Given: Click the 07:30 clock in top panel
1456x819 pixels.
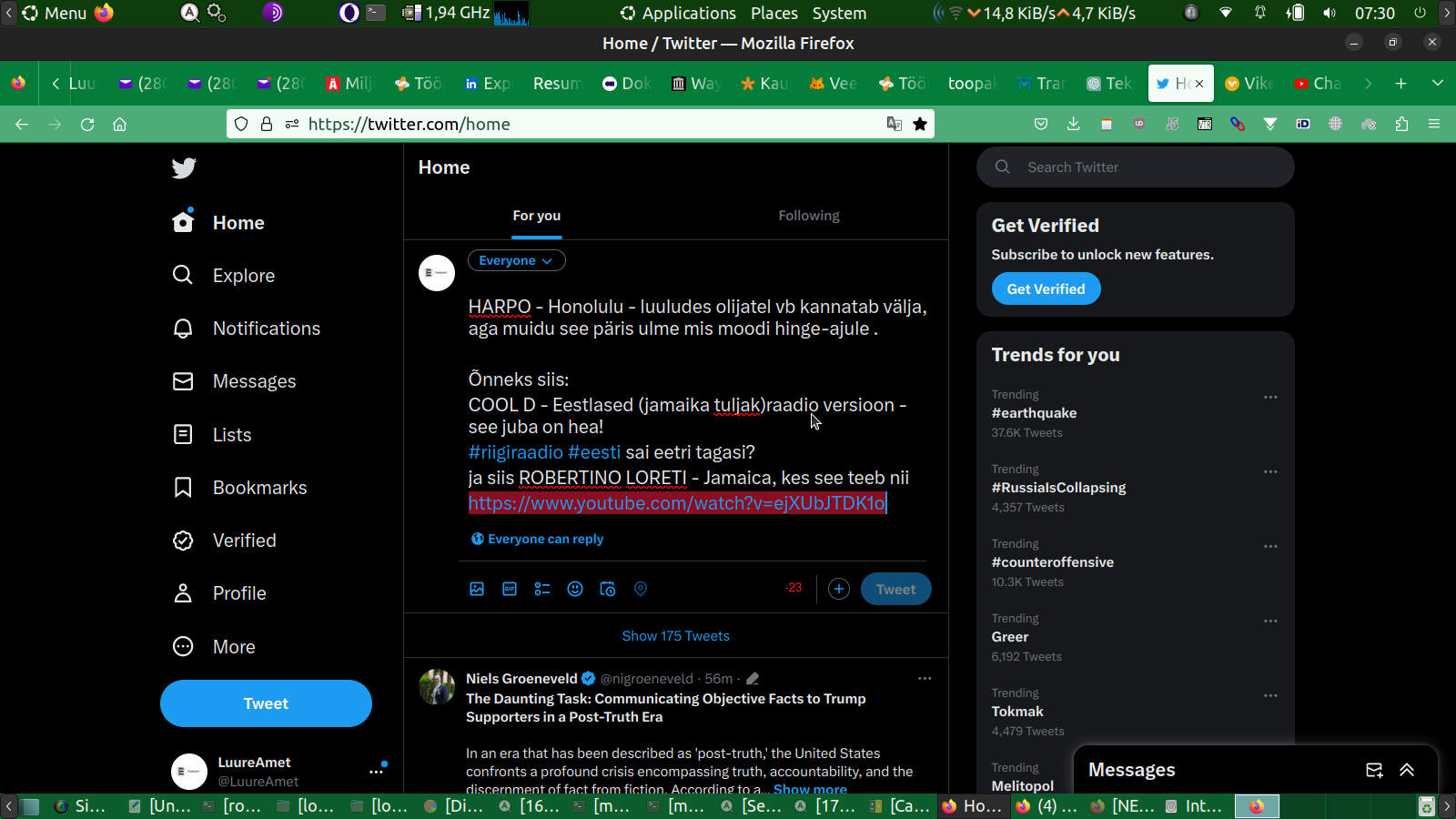Looking at the screenshot, I should [1374, 13].
